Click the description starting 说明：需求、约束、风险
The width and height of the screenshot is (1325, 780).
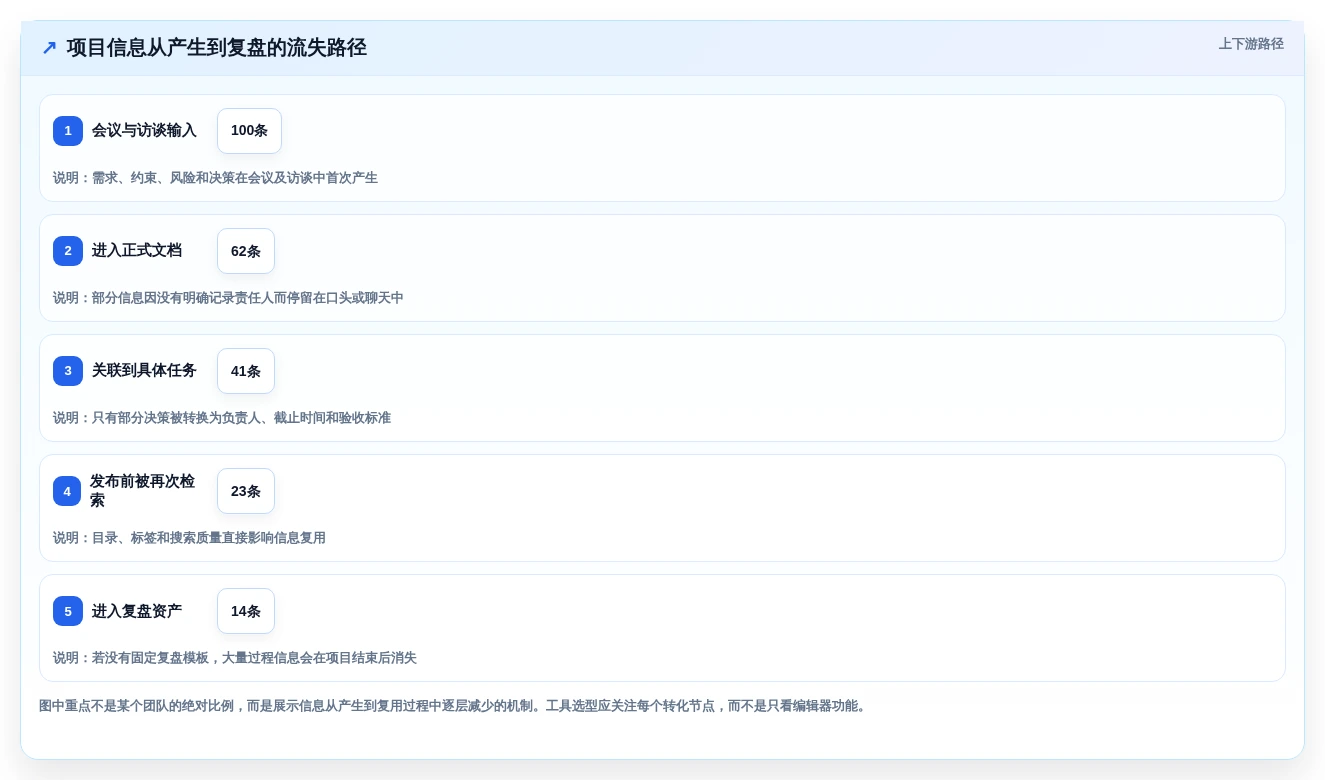click(x=215, y=178)
